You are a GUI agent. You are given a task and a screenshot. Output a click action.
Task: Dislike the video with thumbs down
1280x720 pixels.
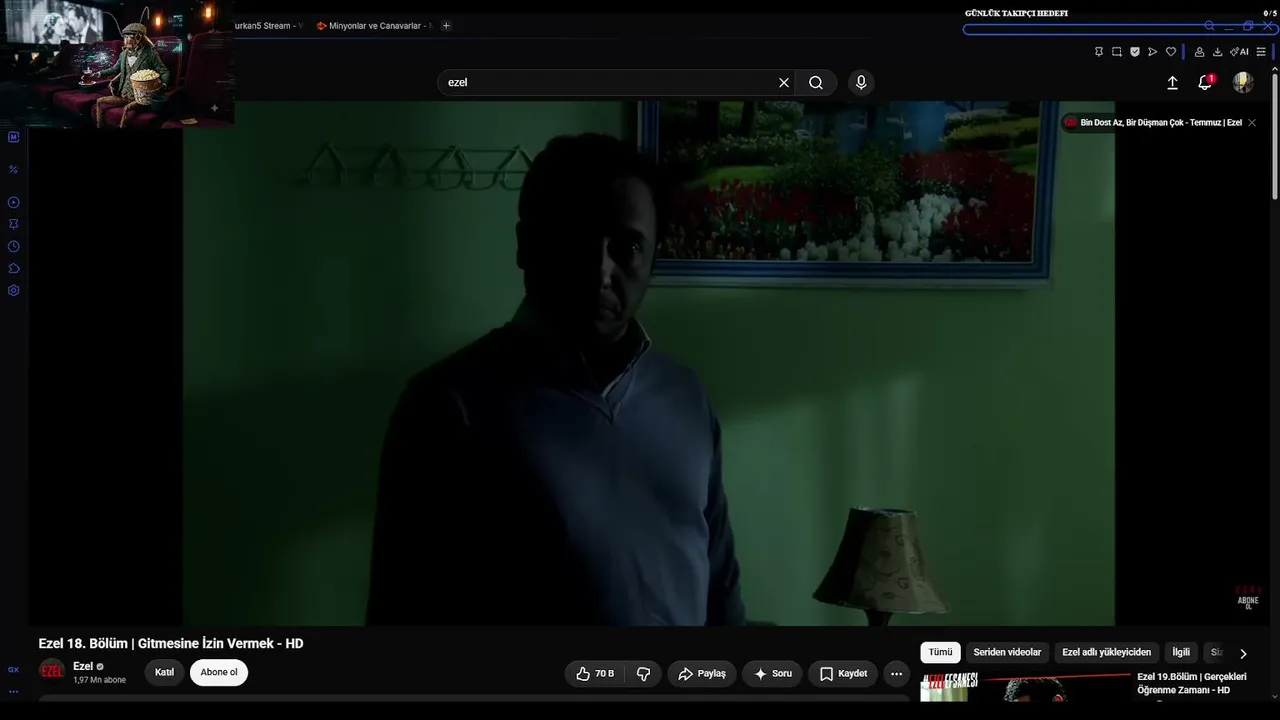click(x=643, y=674)
